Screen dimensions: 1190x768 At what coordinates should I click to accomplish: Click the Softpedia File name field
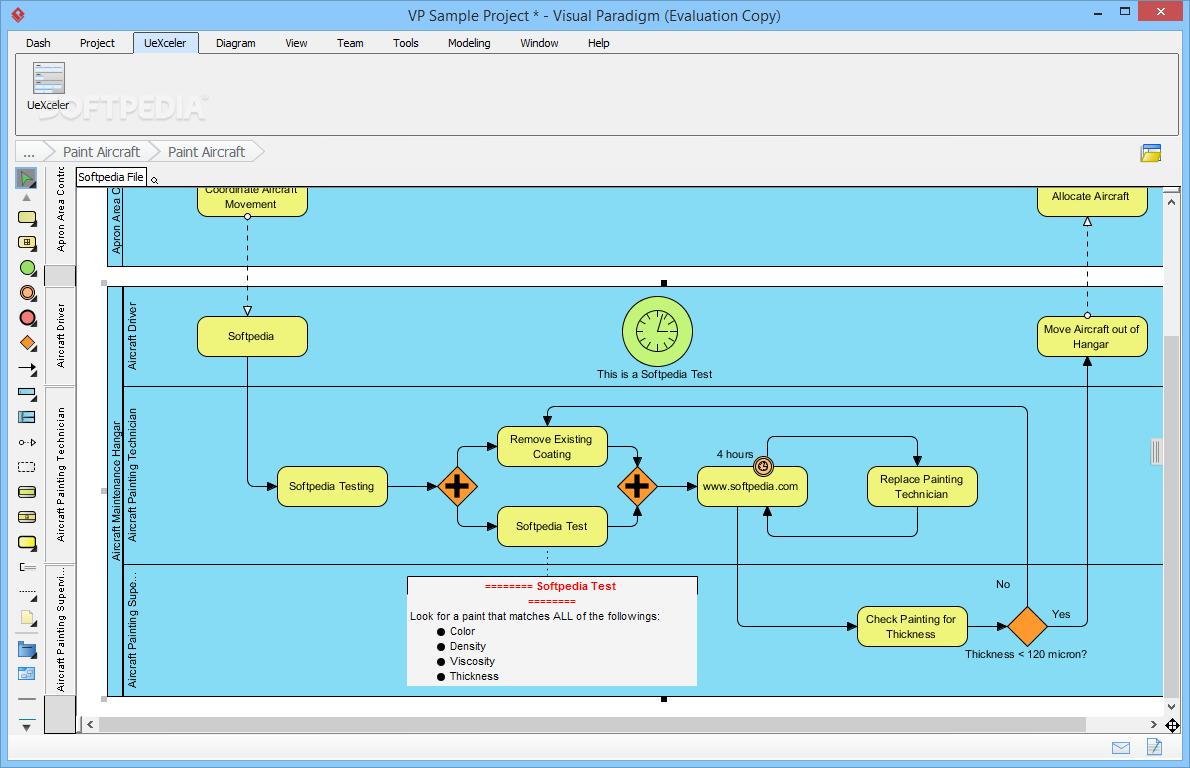tap(112, 177)
